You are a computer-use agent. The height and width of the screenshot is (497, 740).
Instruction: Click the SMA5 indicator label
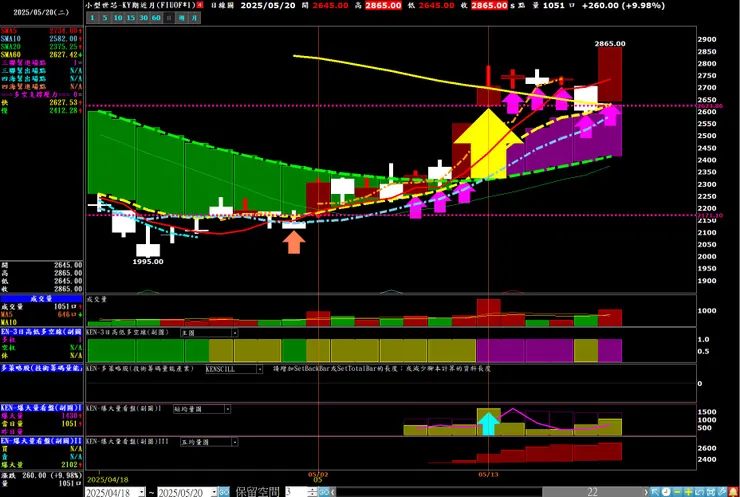(8, 31)
